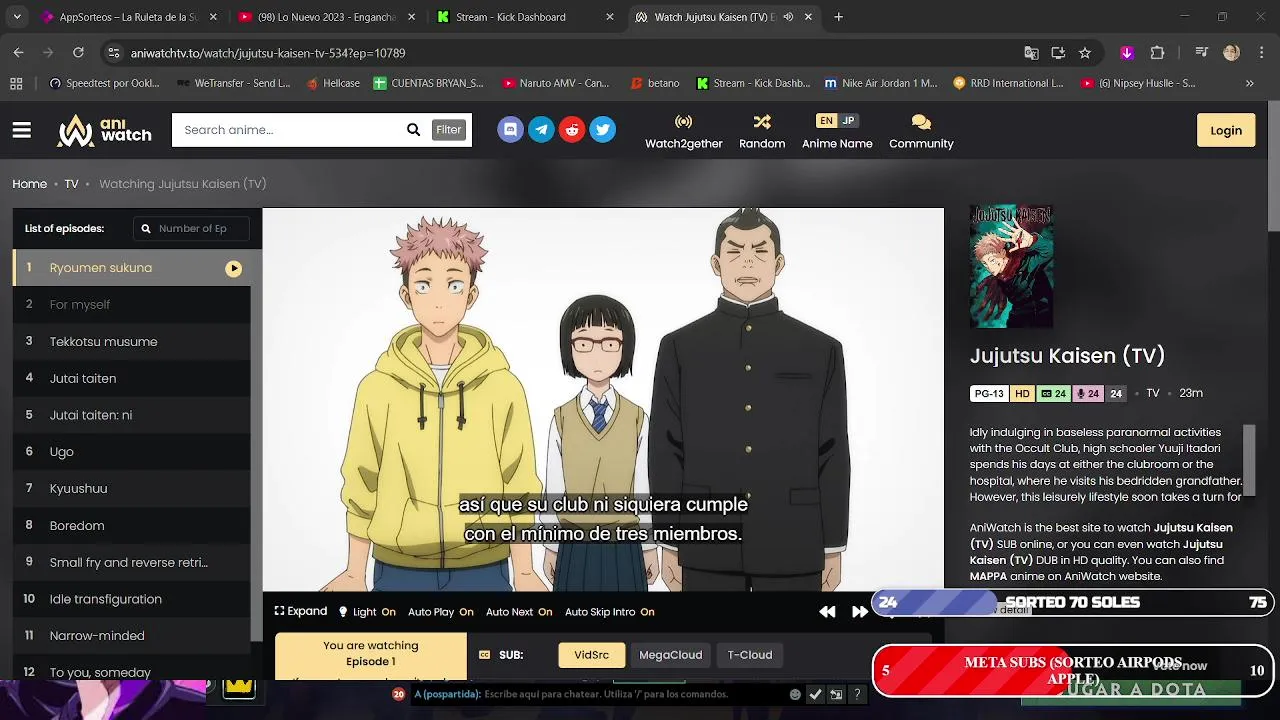
Task: Expand the video player
Action: point(301,611)
